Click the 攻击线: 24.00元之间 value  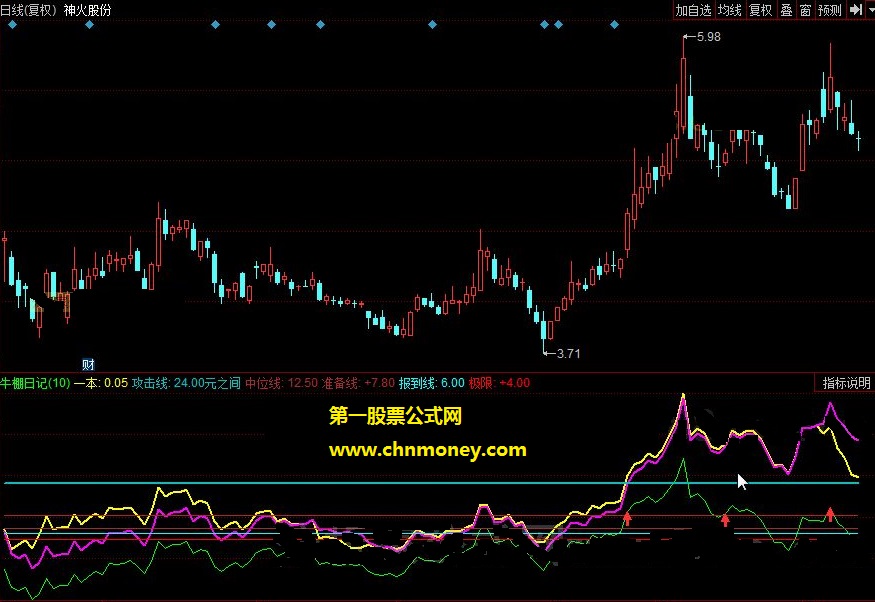coord(186,383)
